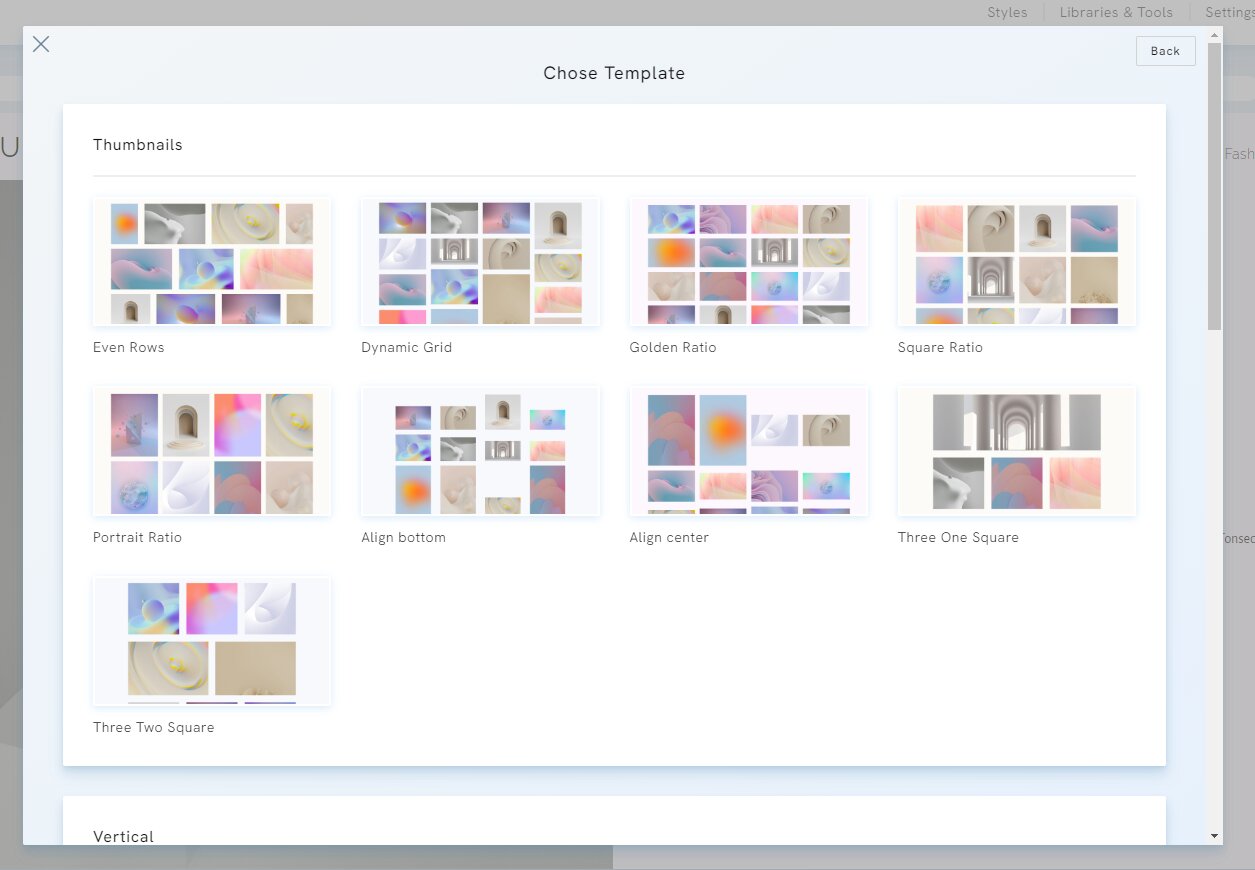
Task: Click the Back button
Action: pos(1165,51)
